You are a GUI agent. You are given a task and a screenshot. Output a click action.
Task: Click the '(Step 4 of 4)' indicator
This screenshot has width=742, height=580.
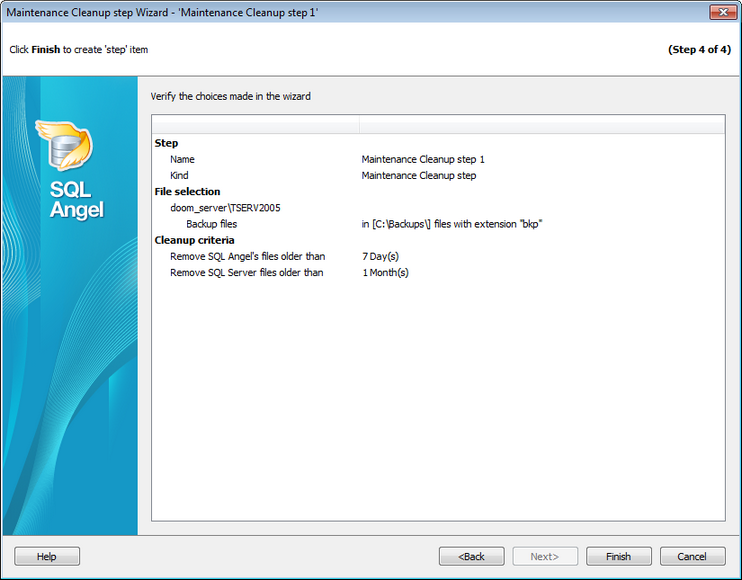point(699,50)
